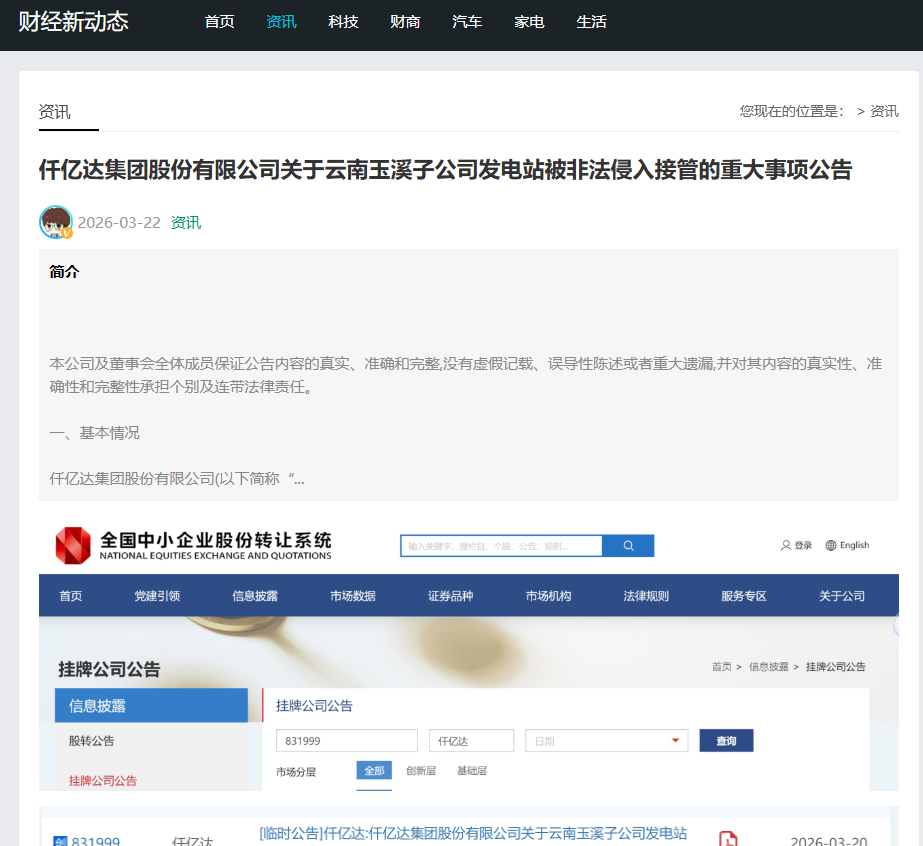
Task: Click the green 资讯 tag beside date
Action: click(x=185, y=223)
